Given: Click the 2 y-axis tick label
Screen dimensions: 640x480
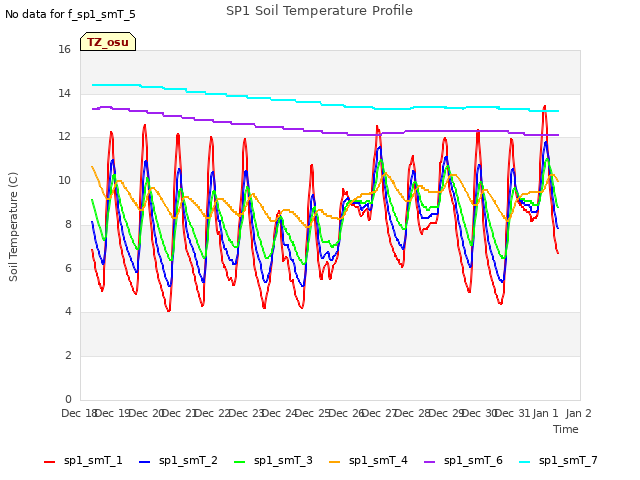Looking at the screenshot, I should click(68, 356).
